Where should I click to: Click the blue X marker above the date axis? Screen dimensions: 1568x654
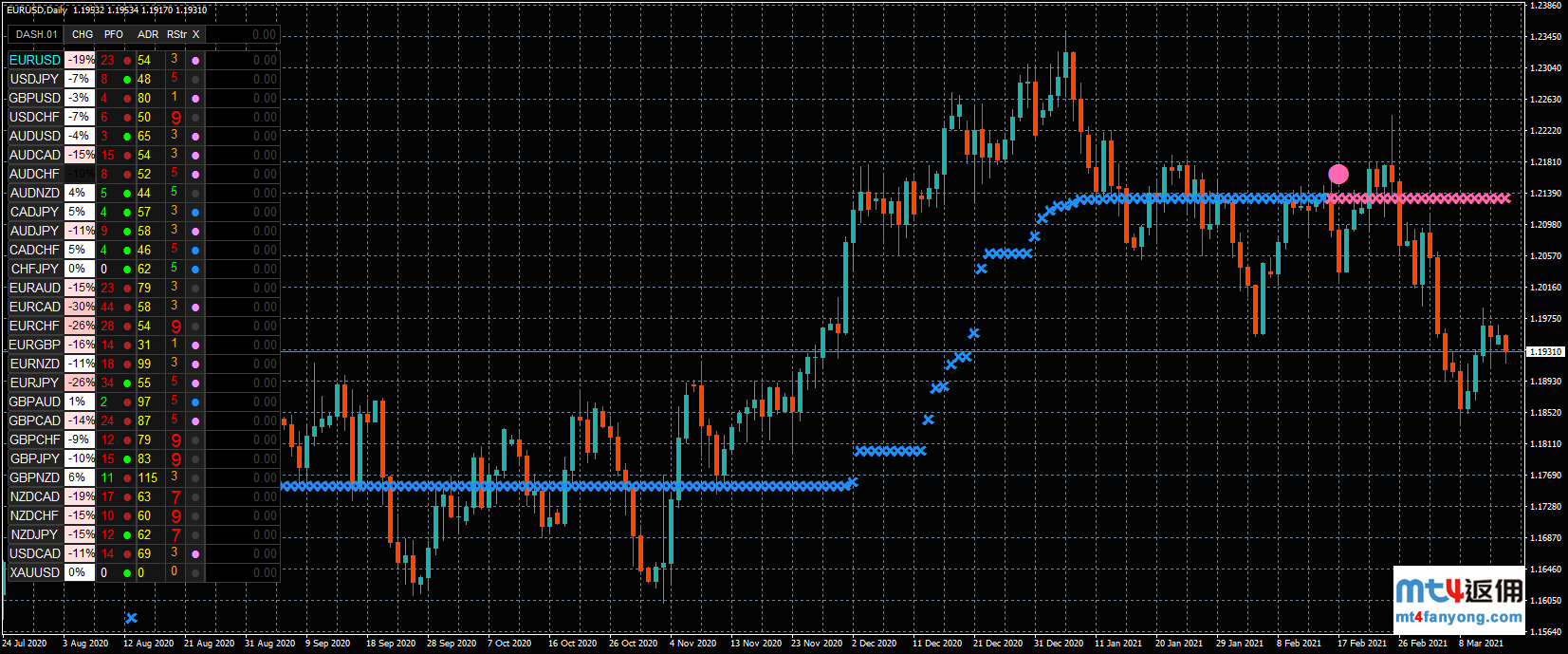[131, 618]
